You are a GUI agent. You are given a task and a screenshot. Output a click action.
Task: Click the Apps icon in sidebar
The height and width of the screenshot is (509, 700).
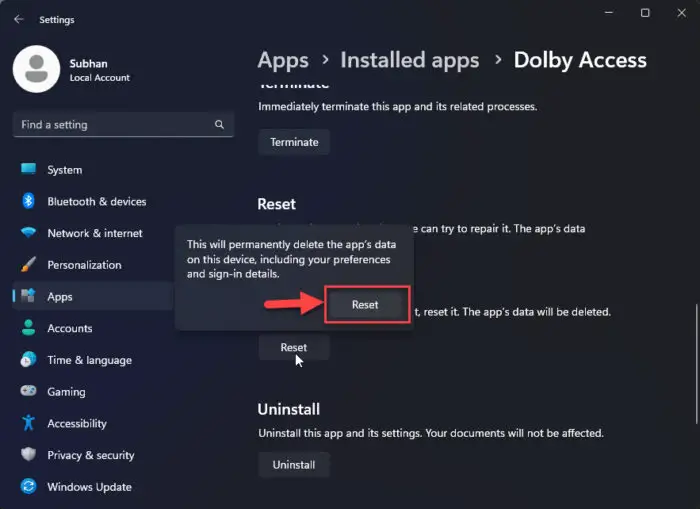(x=29, y=296)
